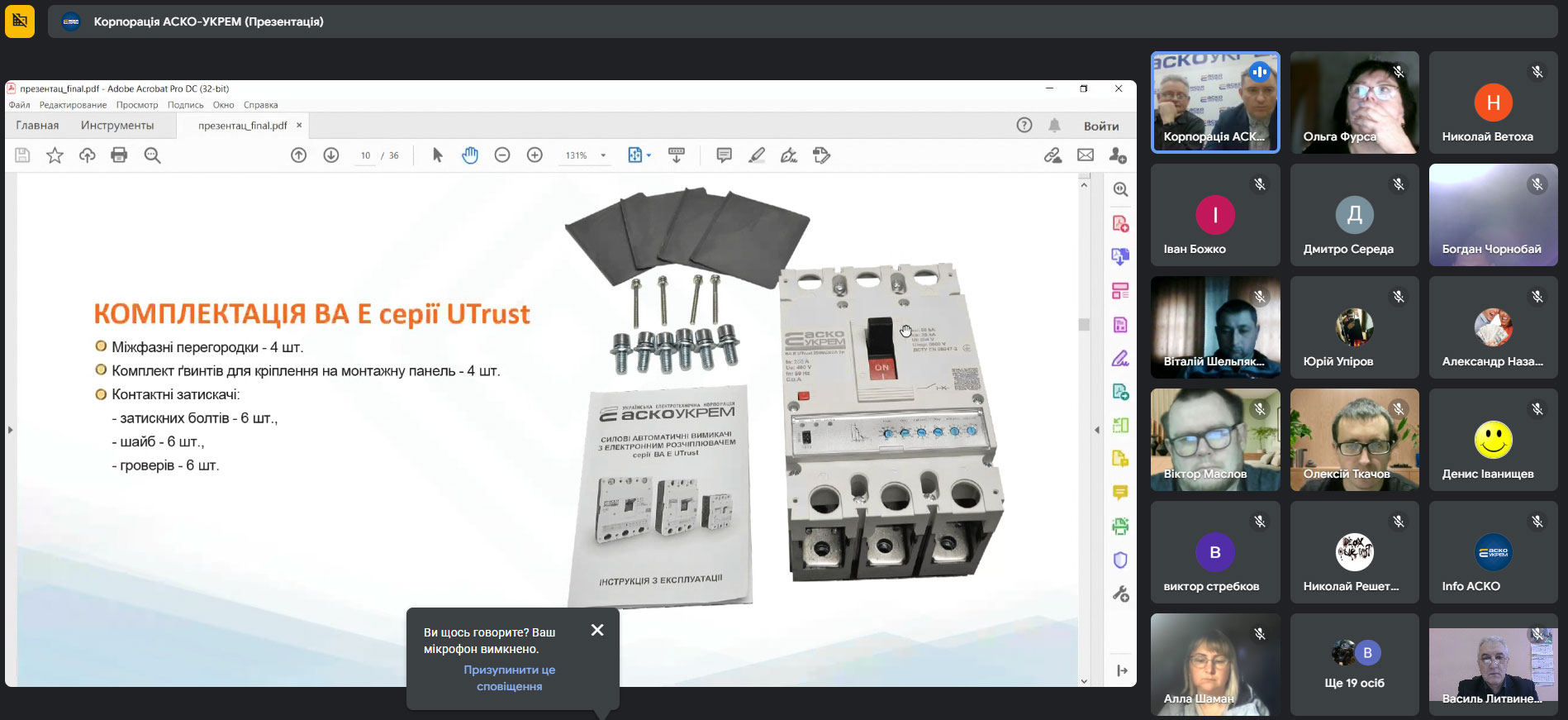The height and width of the screenshot is (720, 1568).
Task: Open the Просмотр menu
Action: [137, 105]
